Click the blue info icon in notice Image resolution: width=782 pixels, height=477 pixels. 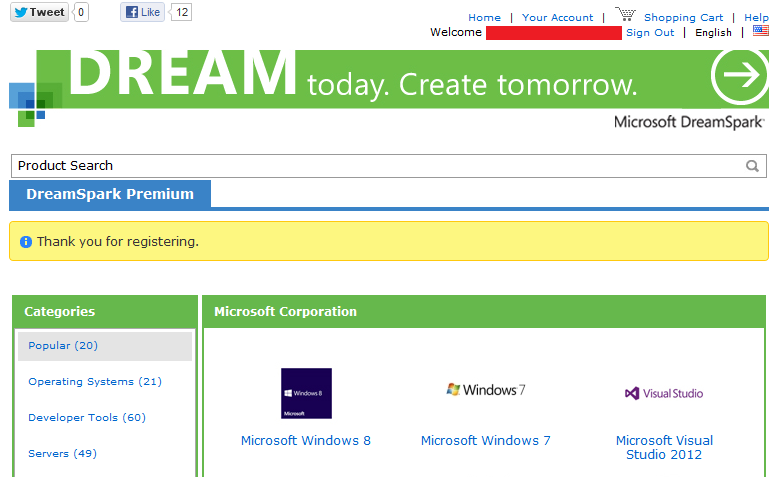click(26, 242)
